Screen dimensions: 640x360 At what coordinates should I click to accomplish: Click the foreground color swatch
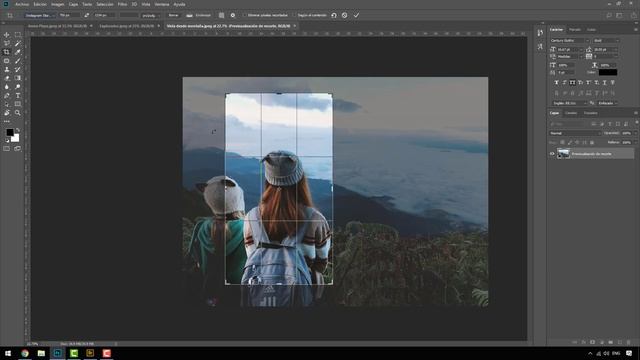click(9, 132)
